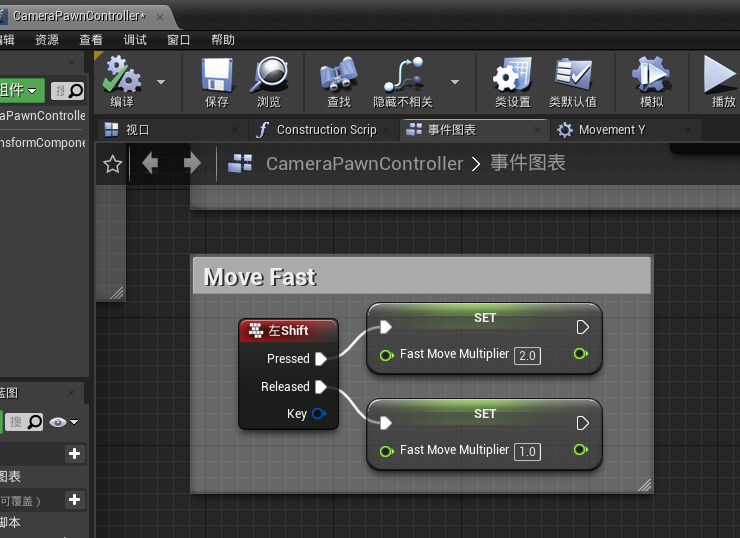The image size is (740, 538).
Task: Bookmark graph with star icon
Action: coord(112,164)
